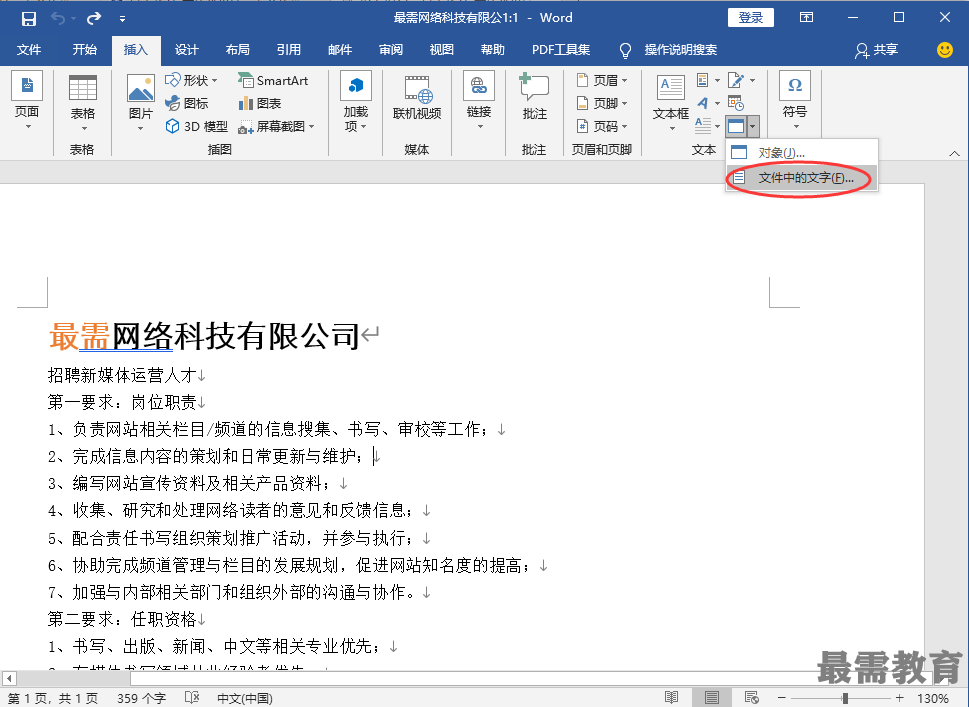Open the 符号 symbol dropdown
This screenshot has width=969, height=707.
pos(795,102)
